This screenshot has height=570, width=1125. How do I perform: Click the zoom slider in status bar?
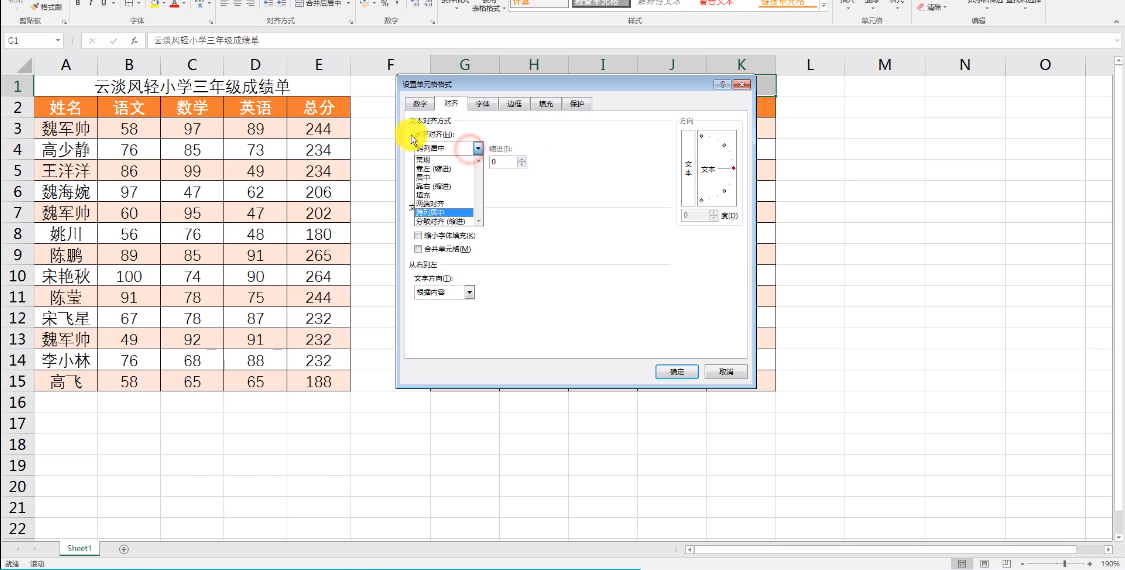point(1064,564)
